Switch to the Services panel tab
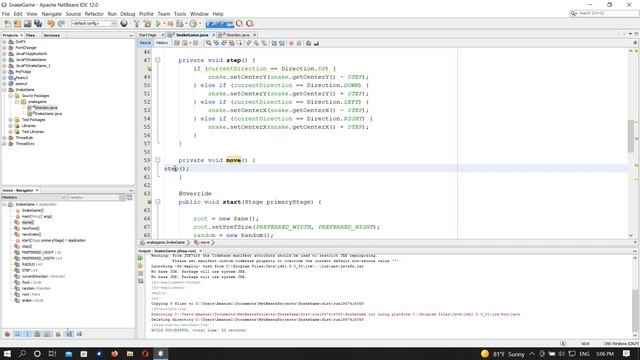This screenshot has width=640, height=360. tap(51, 36)
